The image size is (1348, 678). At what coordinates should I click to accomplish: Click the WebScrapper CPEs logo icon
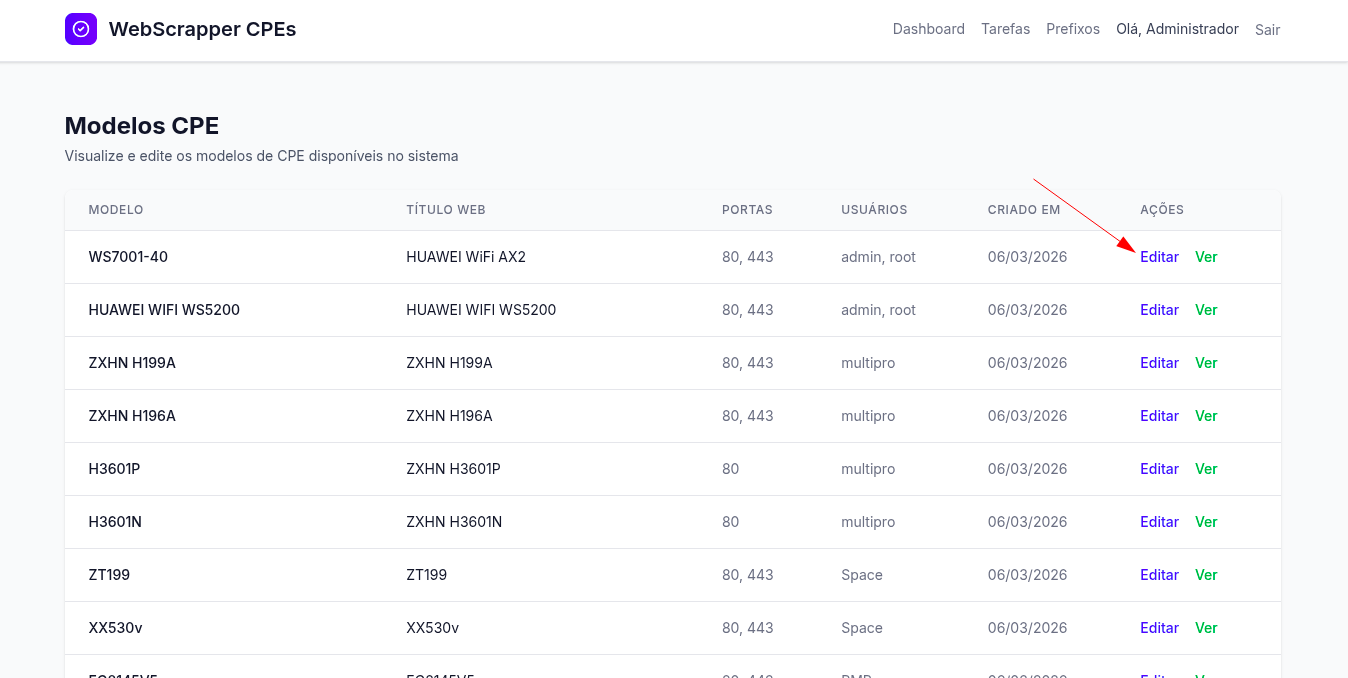coord(81,29)
